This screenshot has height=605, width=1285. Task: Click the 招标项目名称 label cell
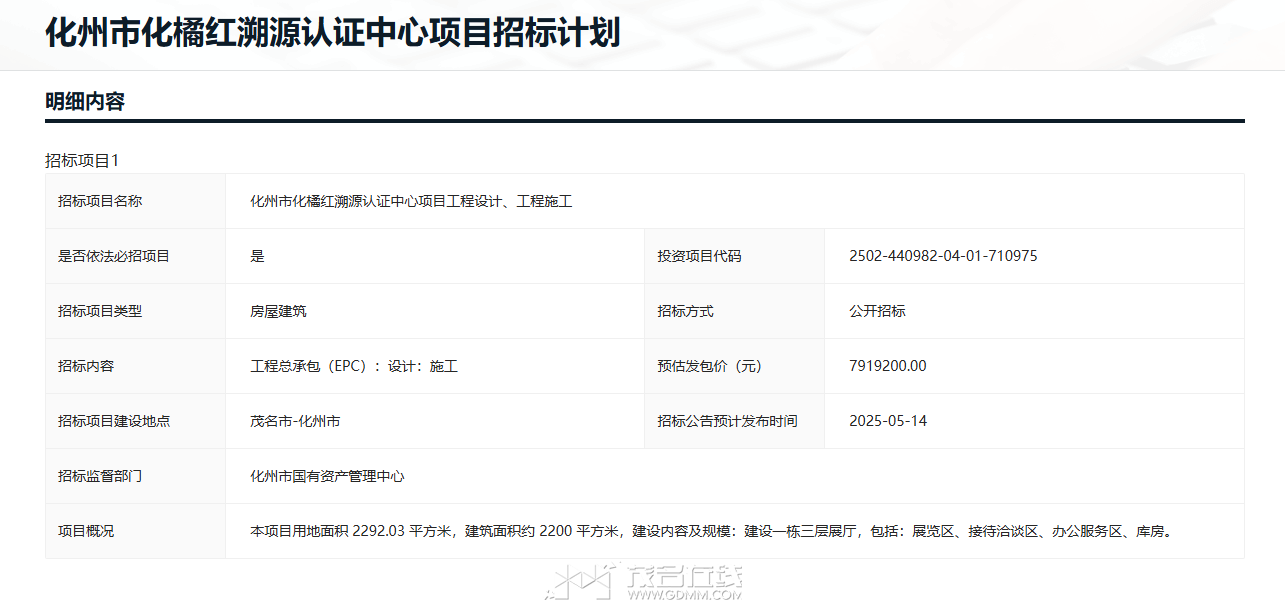[x=135, y=201]
